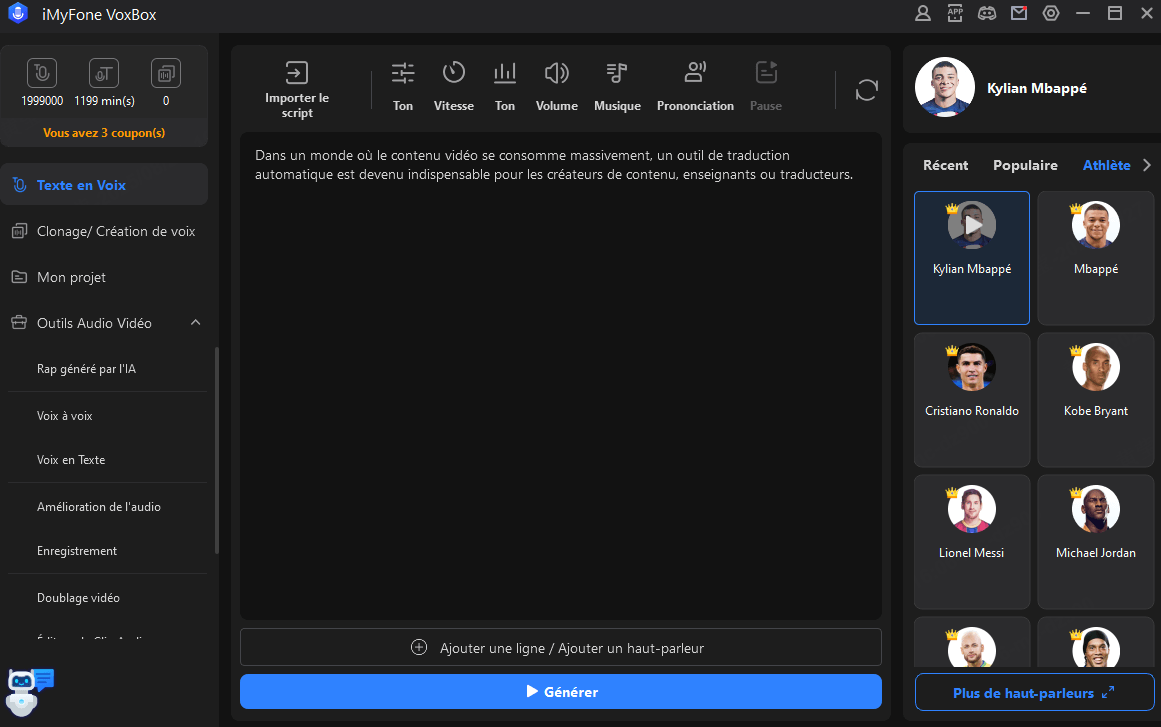1161x727 pixels.
Task: Click Ajouter une ligne / Ajouter un haut-parleur
Action: click(x=561, y=648)
